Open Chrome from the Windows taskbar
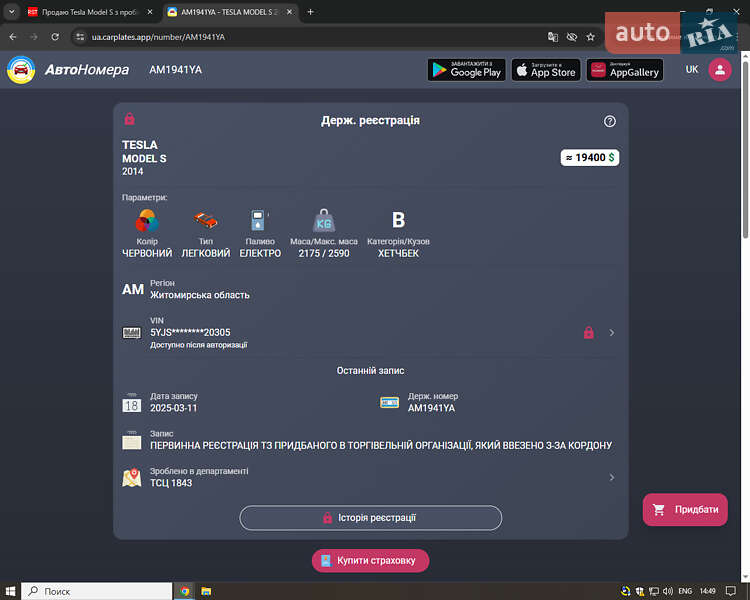Image resolution: width=750 pixels, height=600 pixels. coord(185,591)
